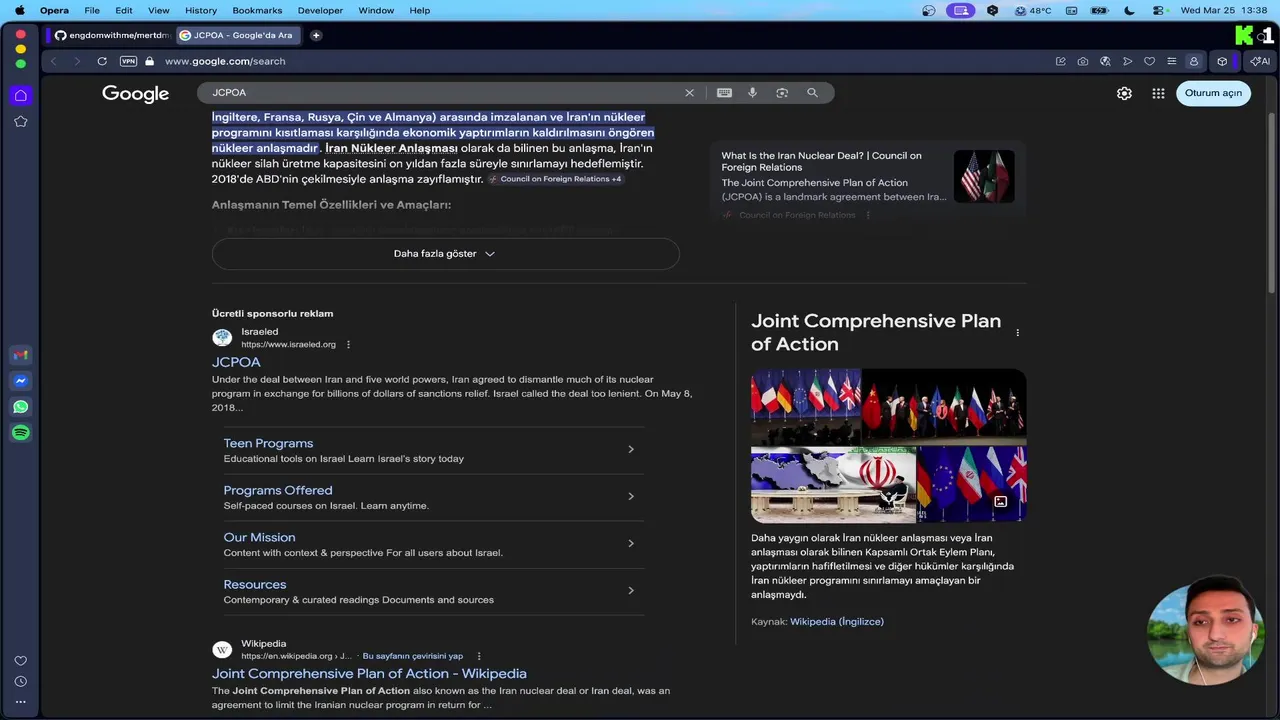Open knowledge panel three-dot more options

(x=1018, y=333)
